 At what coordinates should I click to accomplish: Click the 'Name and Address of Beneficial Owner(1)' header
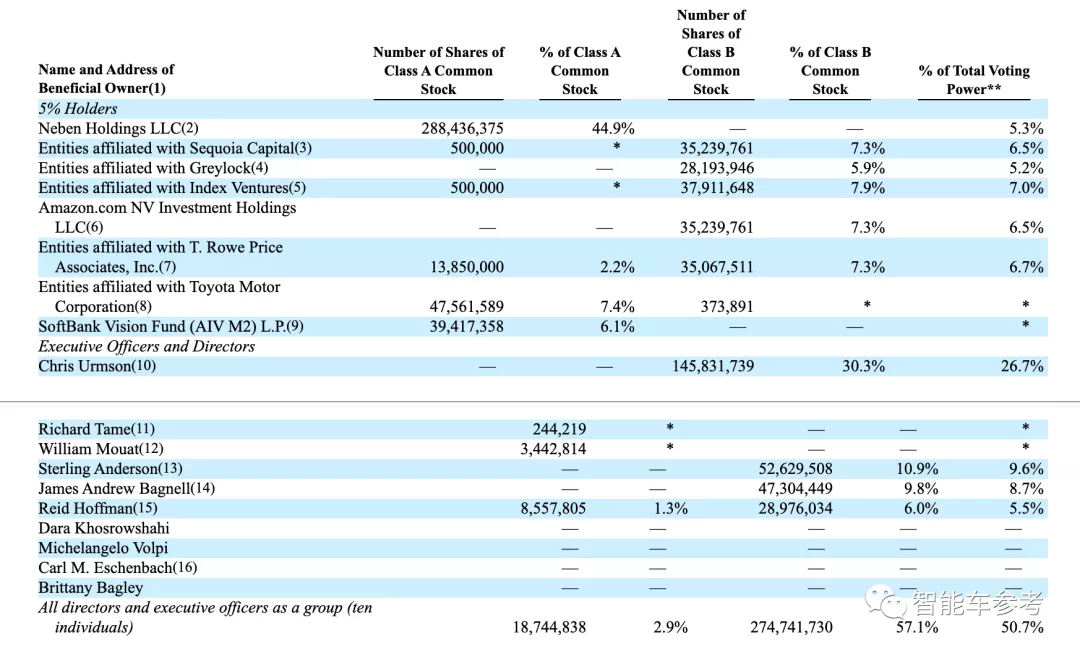click(106, 79)
